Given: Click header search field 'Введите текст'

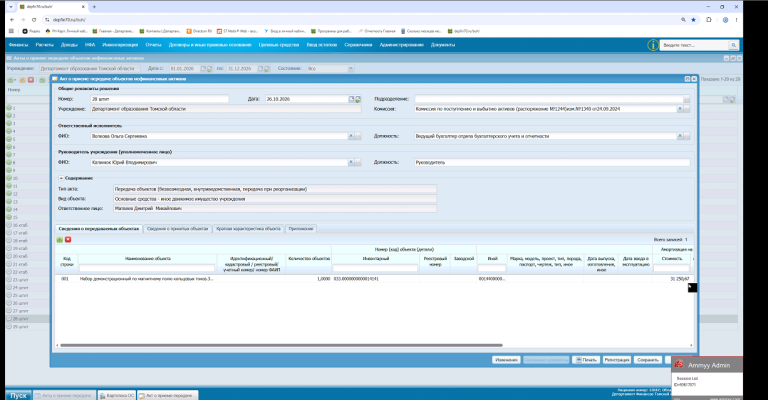Looking at the screenshot, I should [x=695, y=45].
